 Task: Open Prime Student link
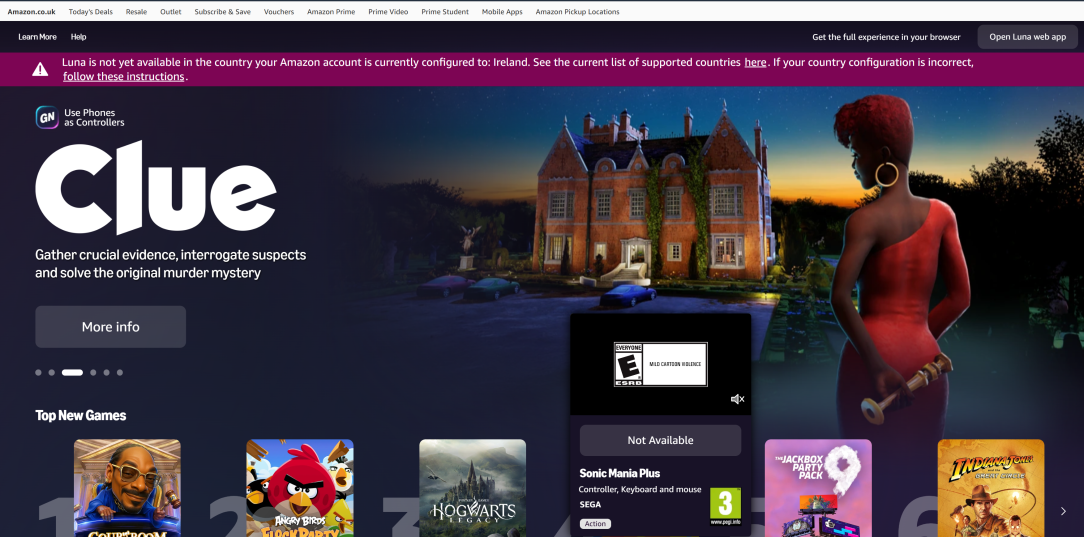click(x=445, y=12)
